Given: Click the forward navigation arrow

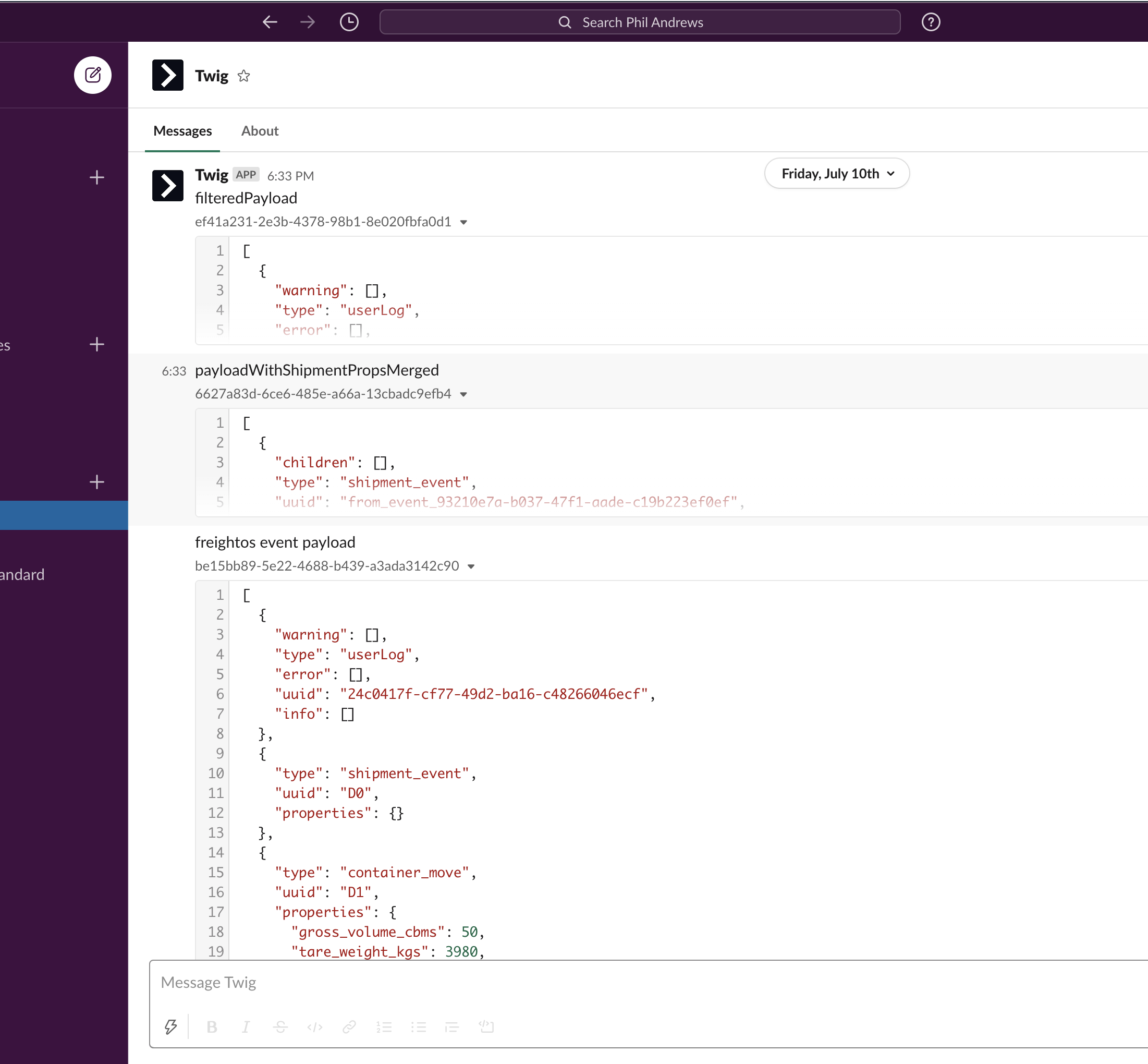Looking at the screenshot, I should click(x=308, y=22).
